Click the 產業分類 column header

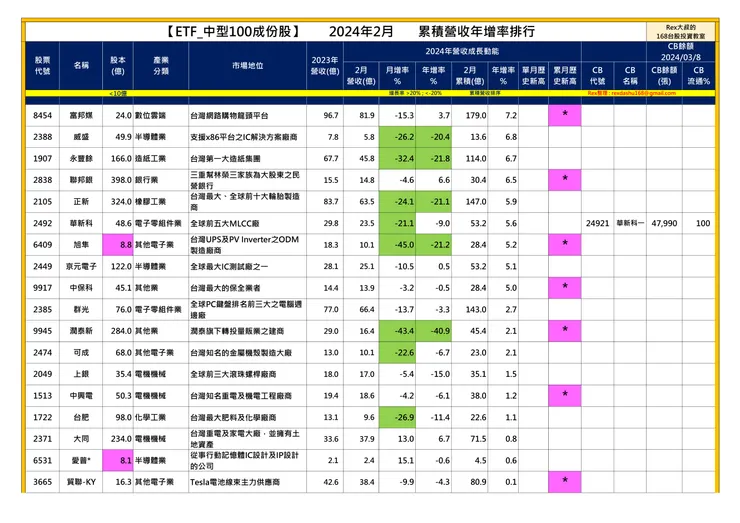click(x=161, y=66)
